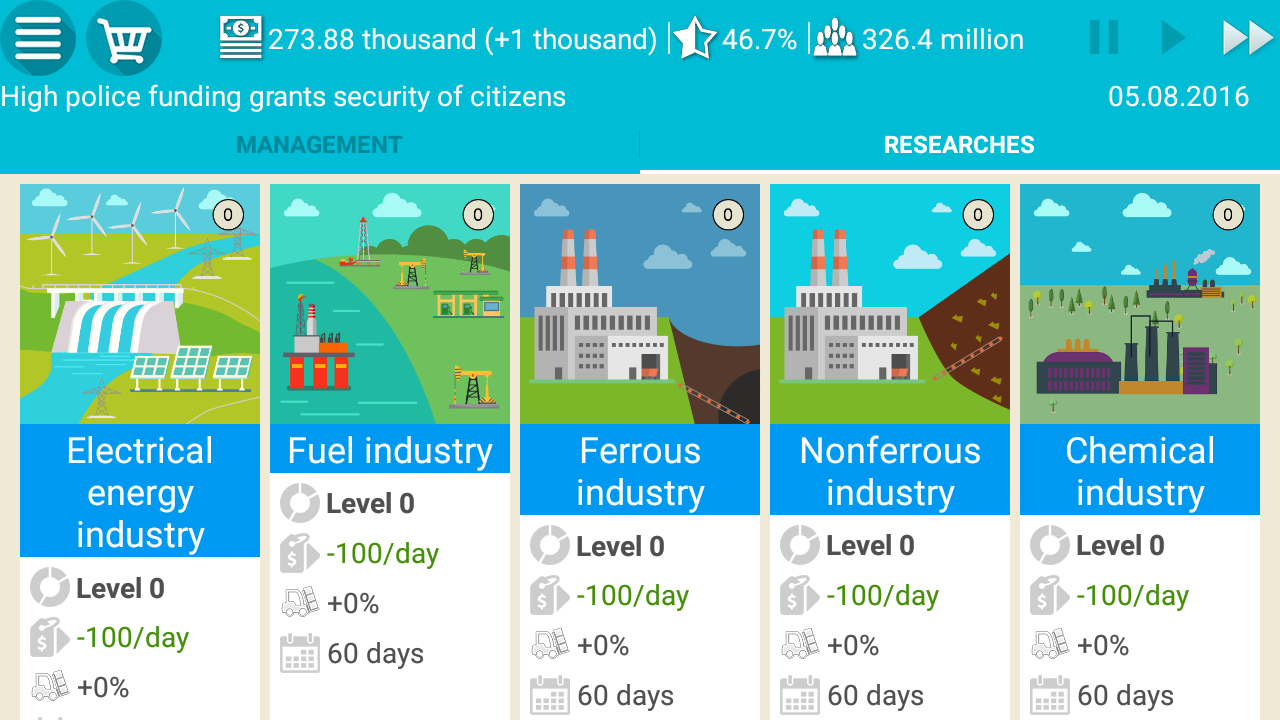Tap the star rating icon
This screenshot has height=720, width=1280.
pyautogui.click(x=694, y=39)
